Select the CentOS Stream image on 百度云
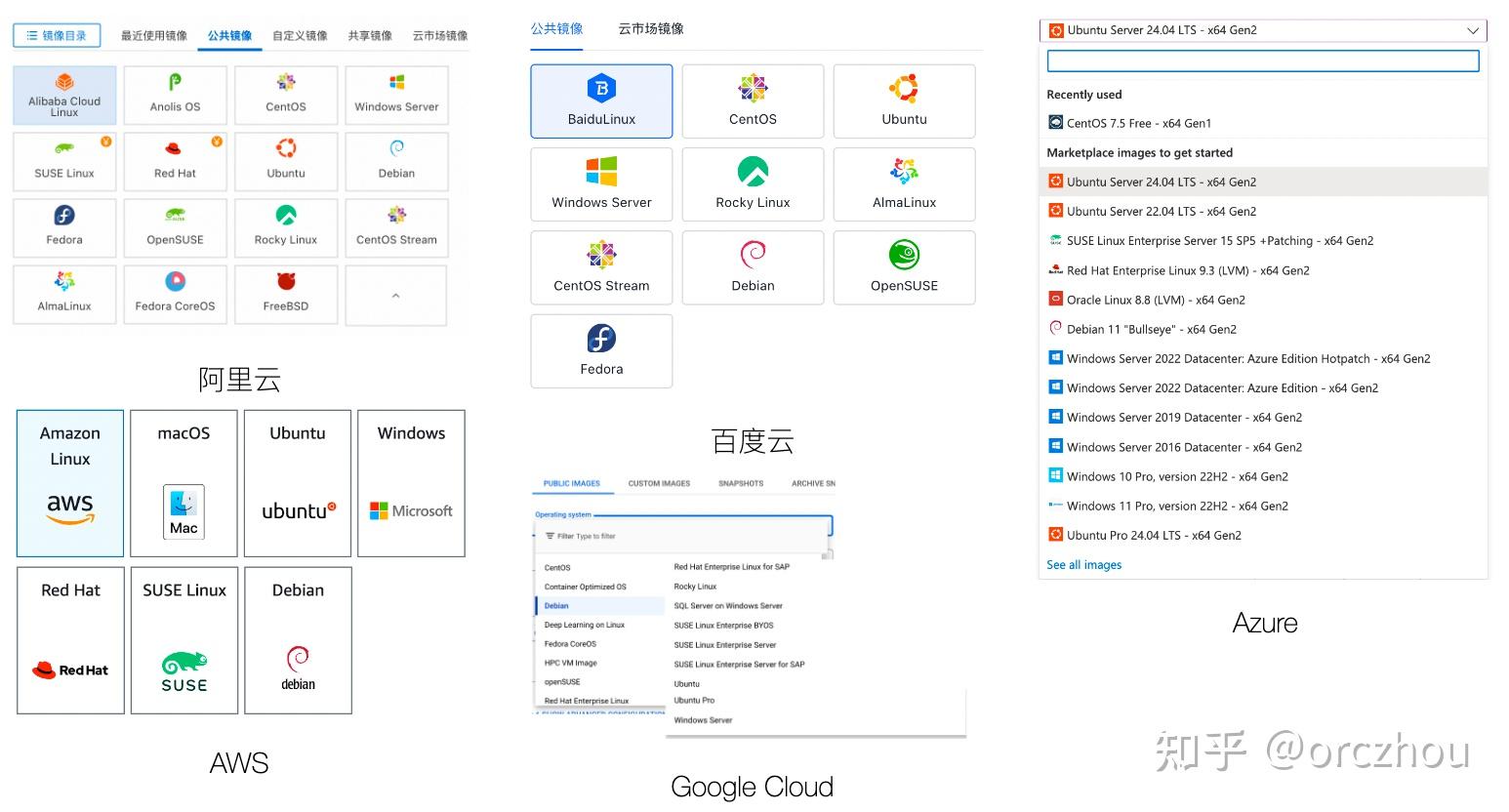This screenshot has width=1509, height=812. [600, 267]
